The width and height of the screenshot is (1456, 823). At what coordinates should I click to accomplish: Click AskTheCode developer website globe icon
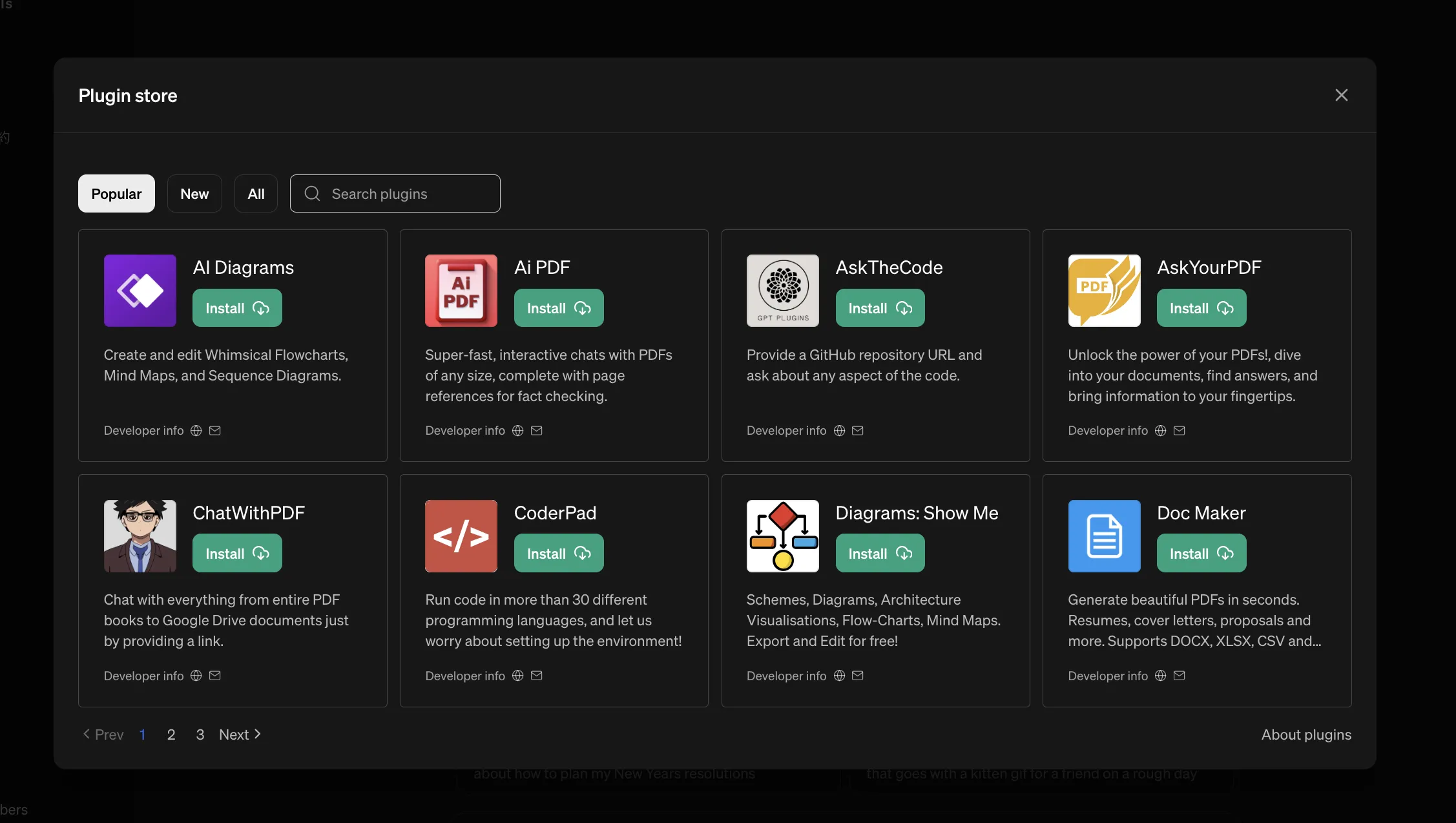coord(839,431)
